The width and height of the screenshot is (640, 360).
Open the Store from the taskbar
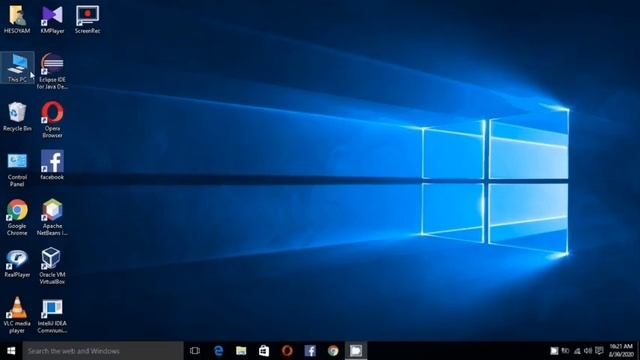(264, 351)
